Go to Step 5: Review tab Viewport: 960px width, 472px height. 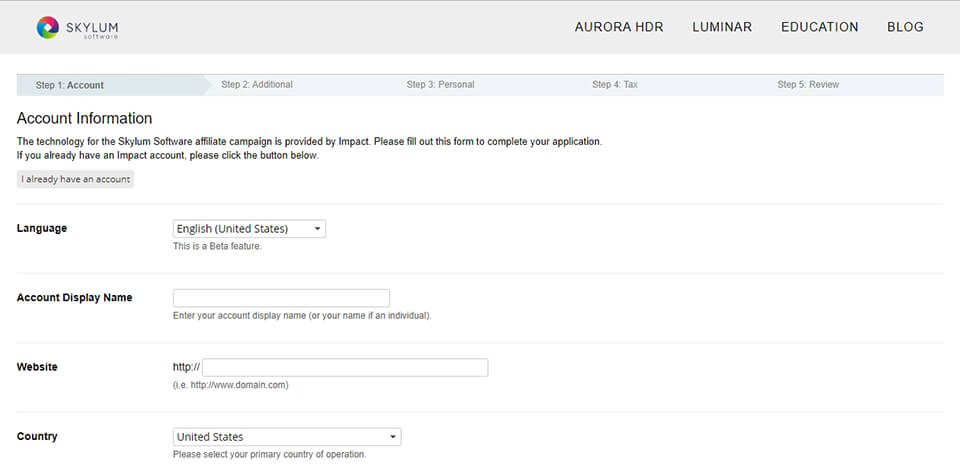click(x=808, y=85)
